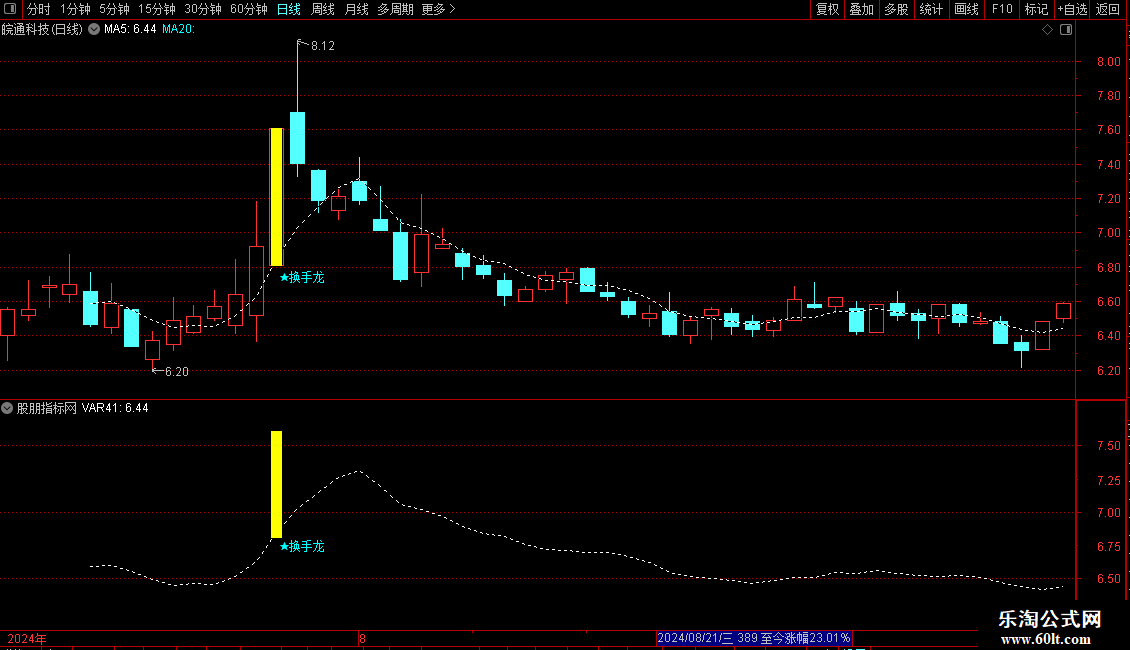Click the ★换手龙 label in the main chart
The image size is (1130, 650).
pos(302,277)
